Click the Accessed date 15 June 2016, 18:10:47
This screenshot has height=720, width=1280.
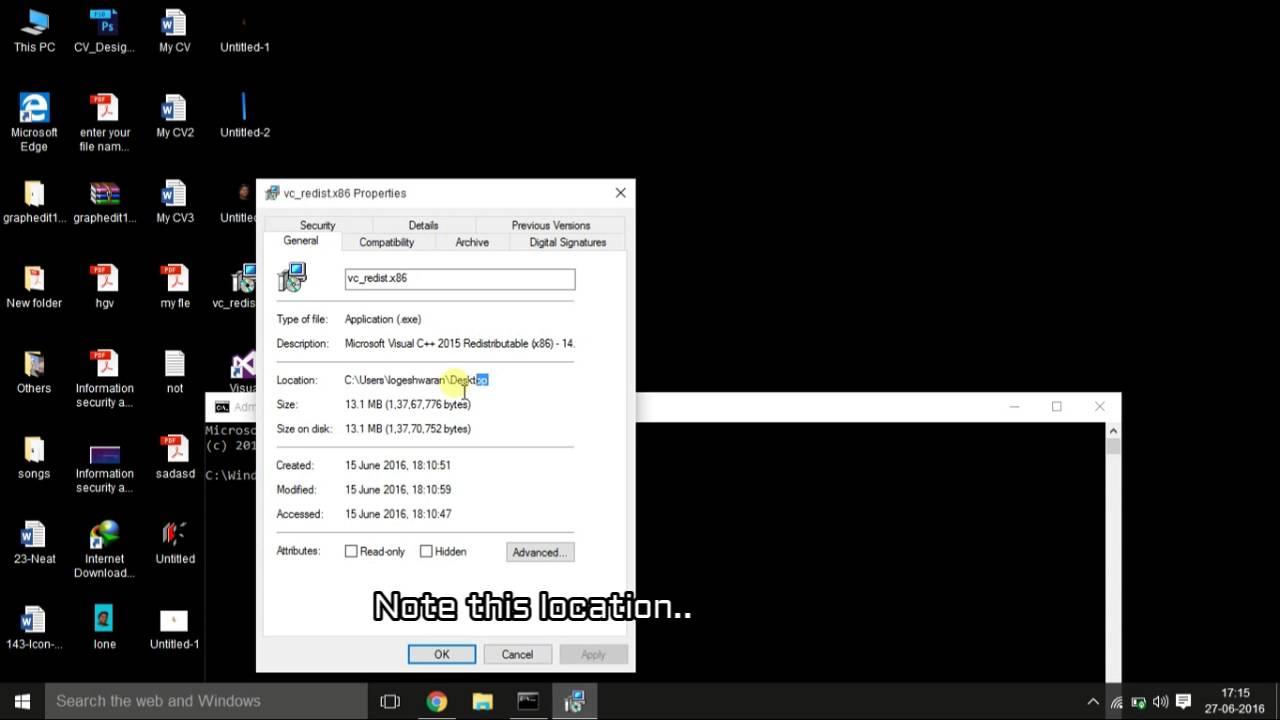[398, 514]
